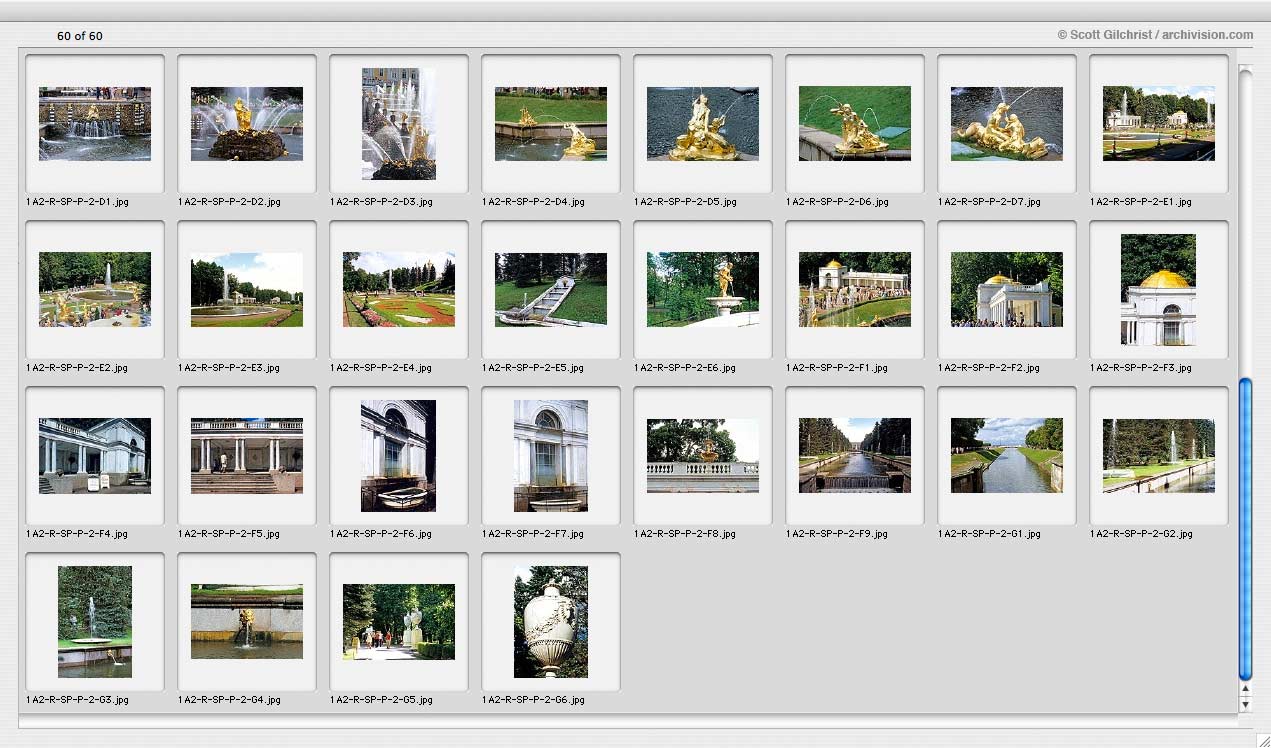Viewport: 1271px width, 748px height.
Task: Click the filename label 1A2-R-SP-P-2-E5.jpg
Action: [x=533, y=368]
